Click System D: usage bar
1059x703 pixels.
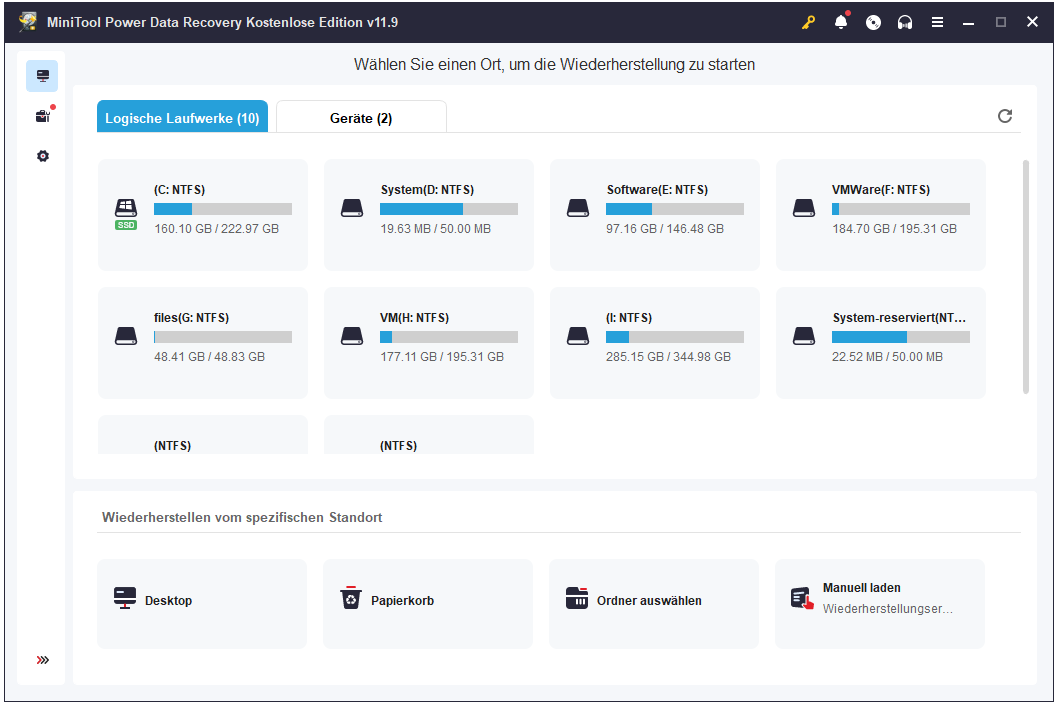pyautogui.click(x=449, y=209)
